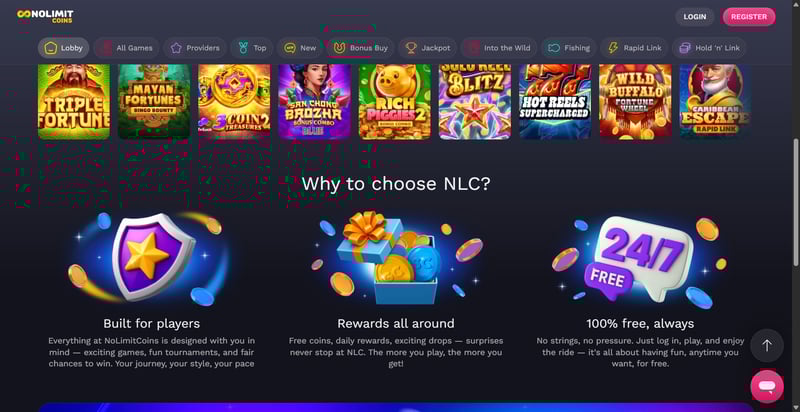The height and width of the screenshot is (412, 800).
Task: Open the Bonus Buy category
Action: pyautogui.click(x=361, y=48)
